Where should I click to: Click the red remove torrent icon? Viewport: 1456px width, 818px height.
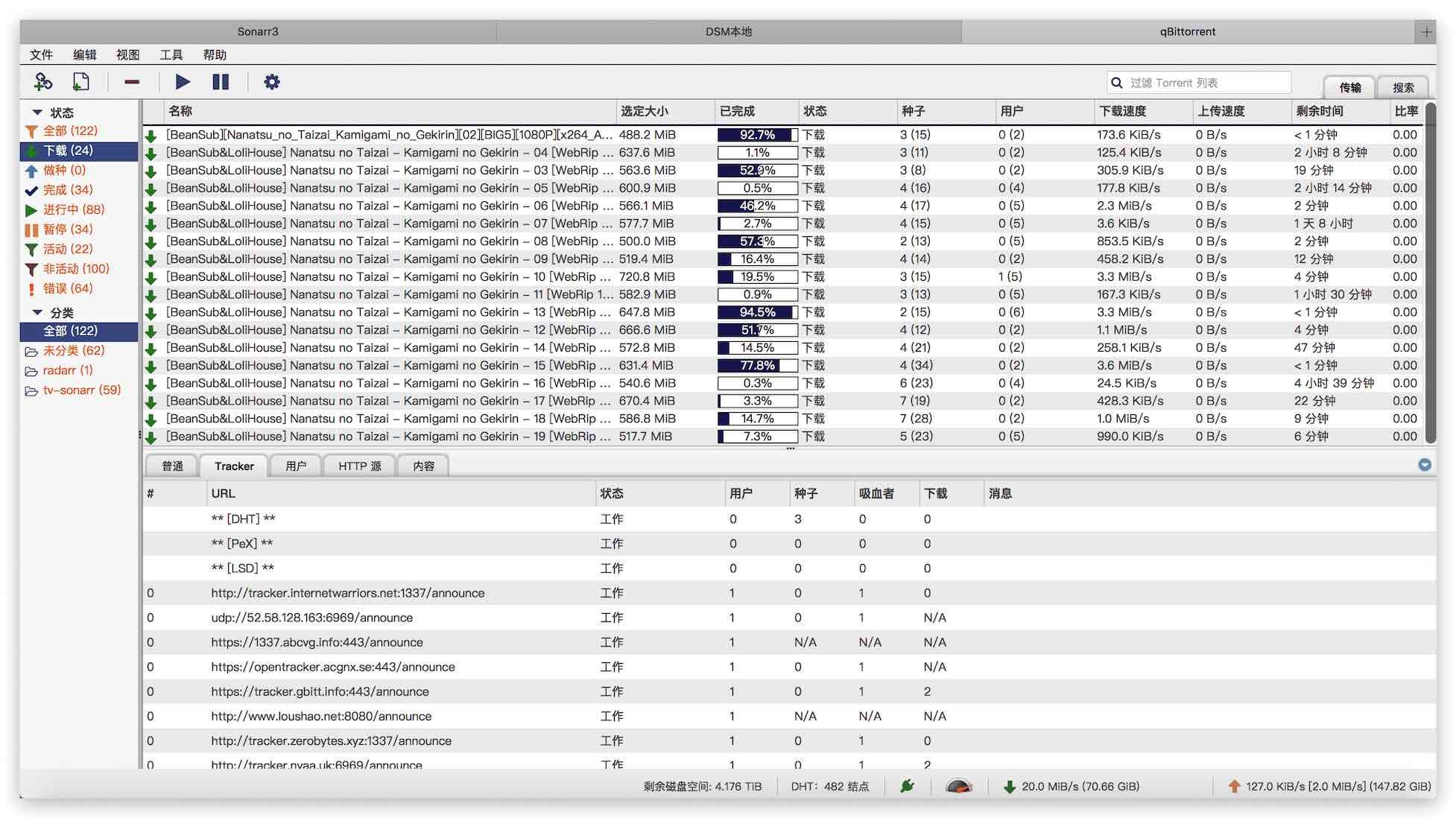[132, 82]
